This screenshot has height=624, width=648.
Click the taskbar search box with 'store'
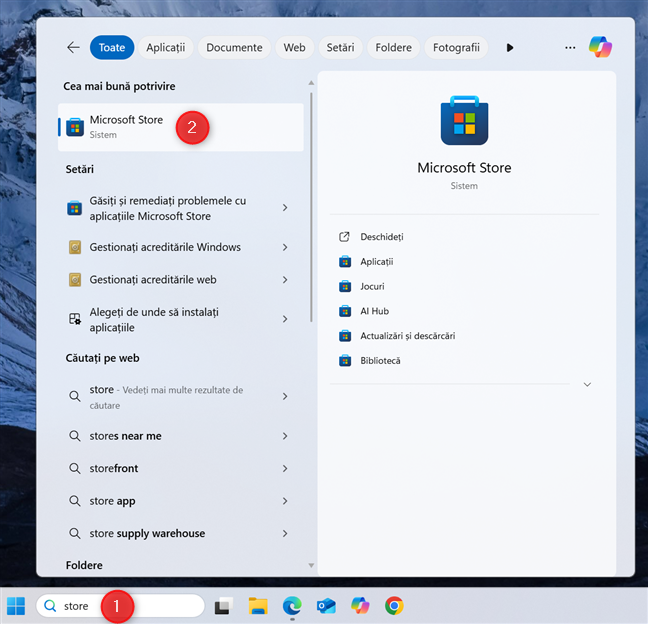pyautogui.click(x=120, y=605)
